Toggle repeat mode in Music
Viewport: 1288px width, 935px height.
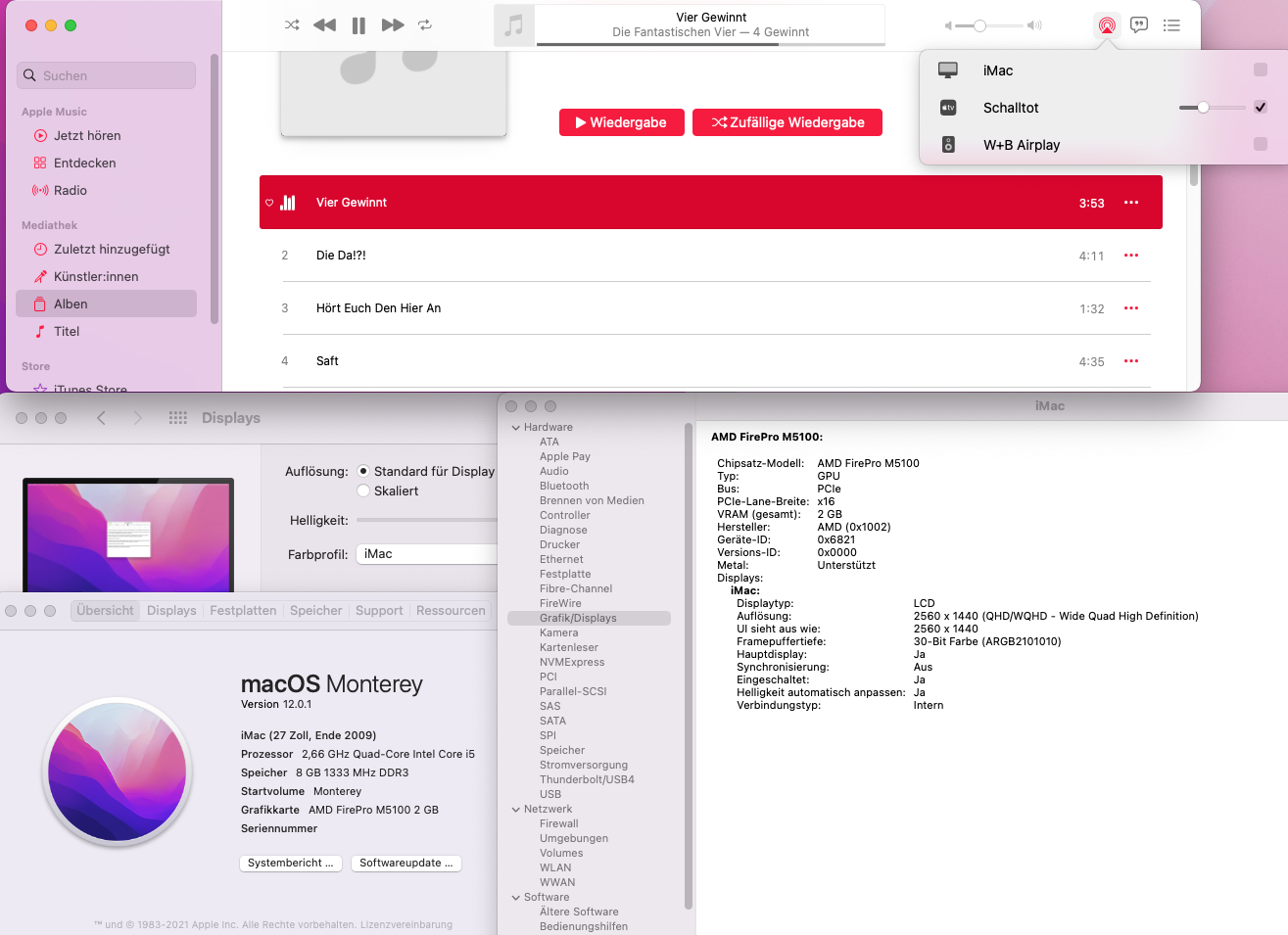[425, 25]
